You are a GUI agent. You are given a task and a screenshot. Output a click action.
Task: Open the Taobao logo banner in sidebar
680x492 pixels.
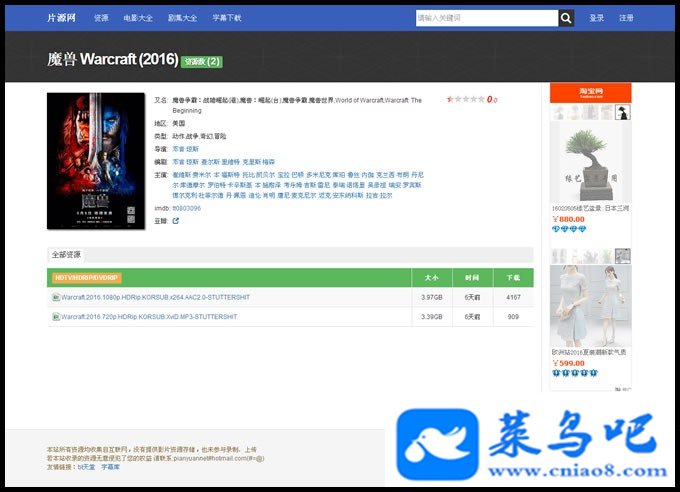tap(591, 92)
